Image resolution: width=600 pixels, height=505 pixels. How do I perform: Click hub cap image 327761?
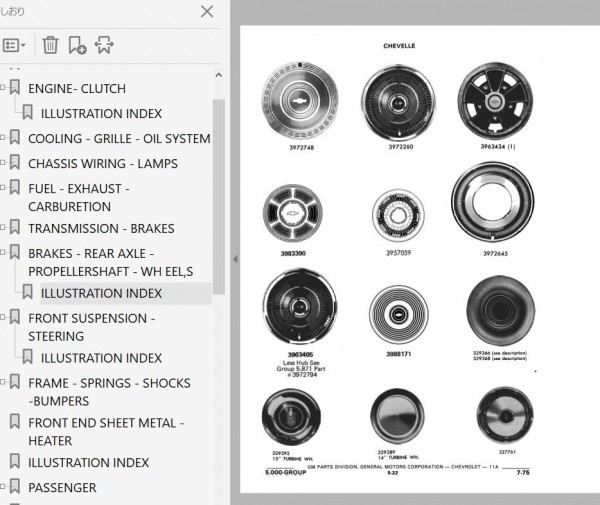tap(505, 415)
